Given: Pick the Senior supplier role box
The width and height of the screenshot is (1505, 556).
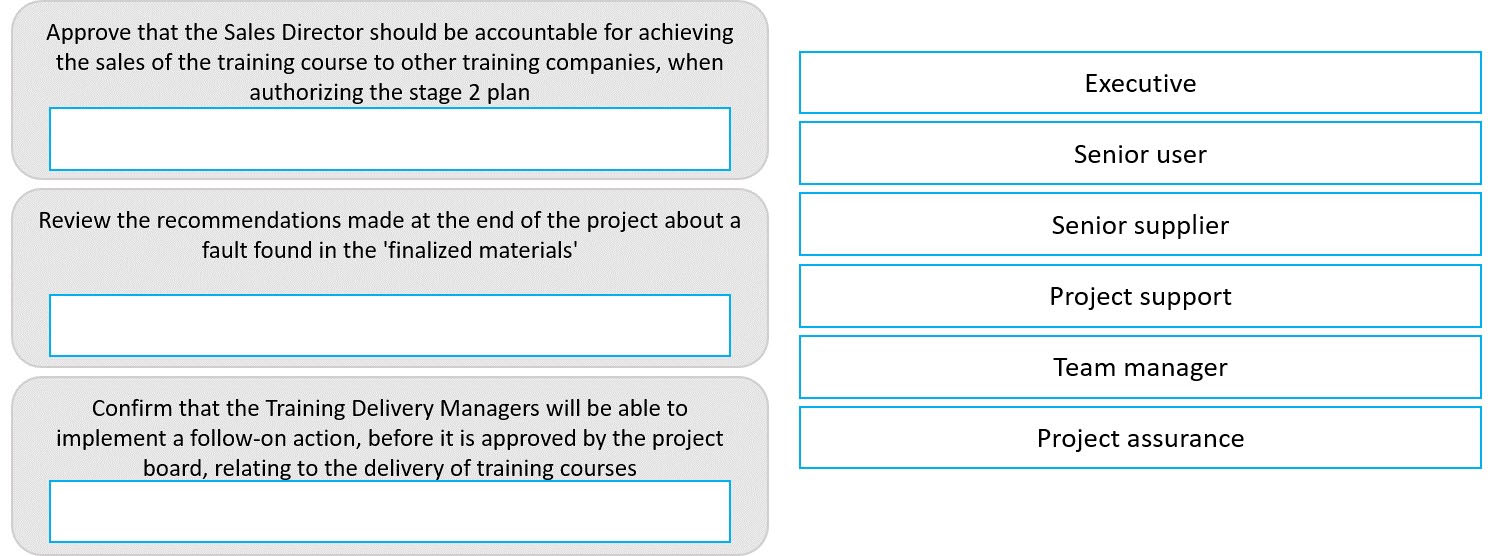Looking at the screenshot, I should pos(1140,225).
